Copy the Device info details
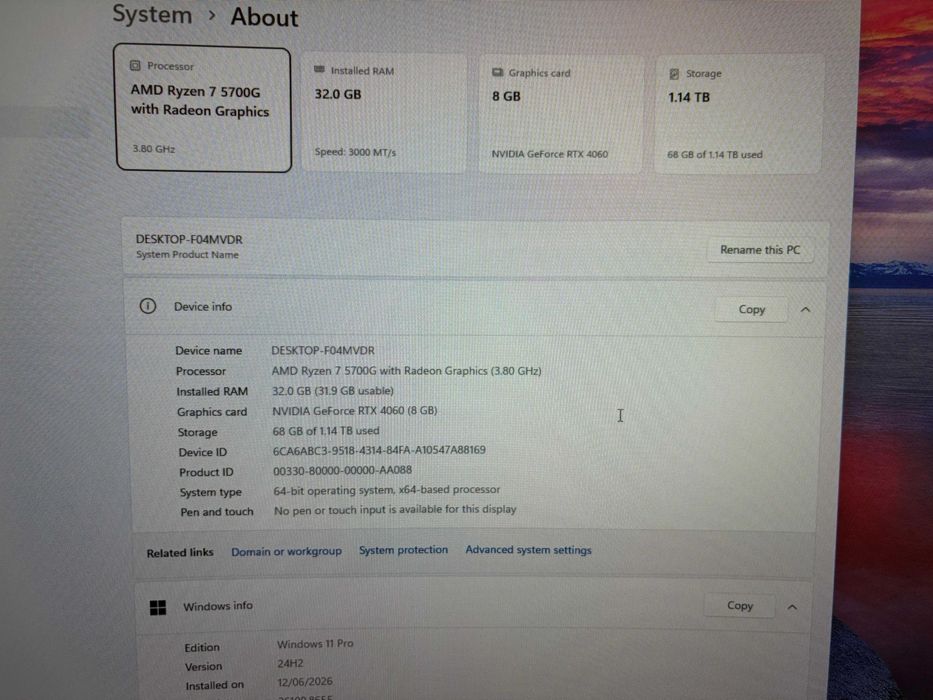Screen dimensions: 933x700 [752, 310]
